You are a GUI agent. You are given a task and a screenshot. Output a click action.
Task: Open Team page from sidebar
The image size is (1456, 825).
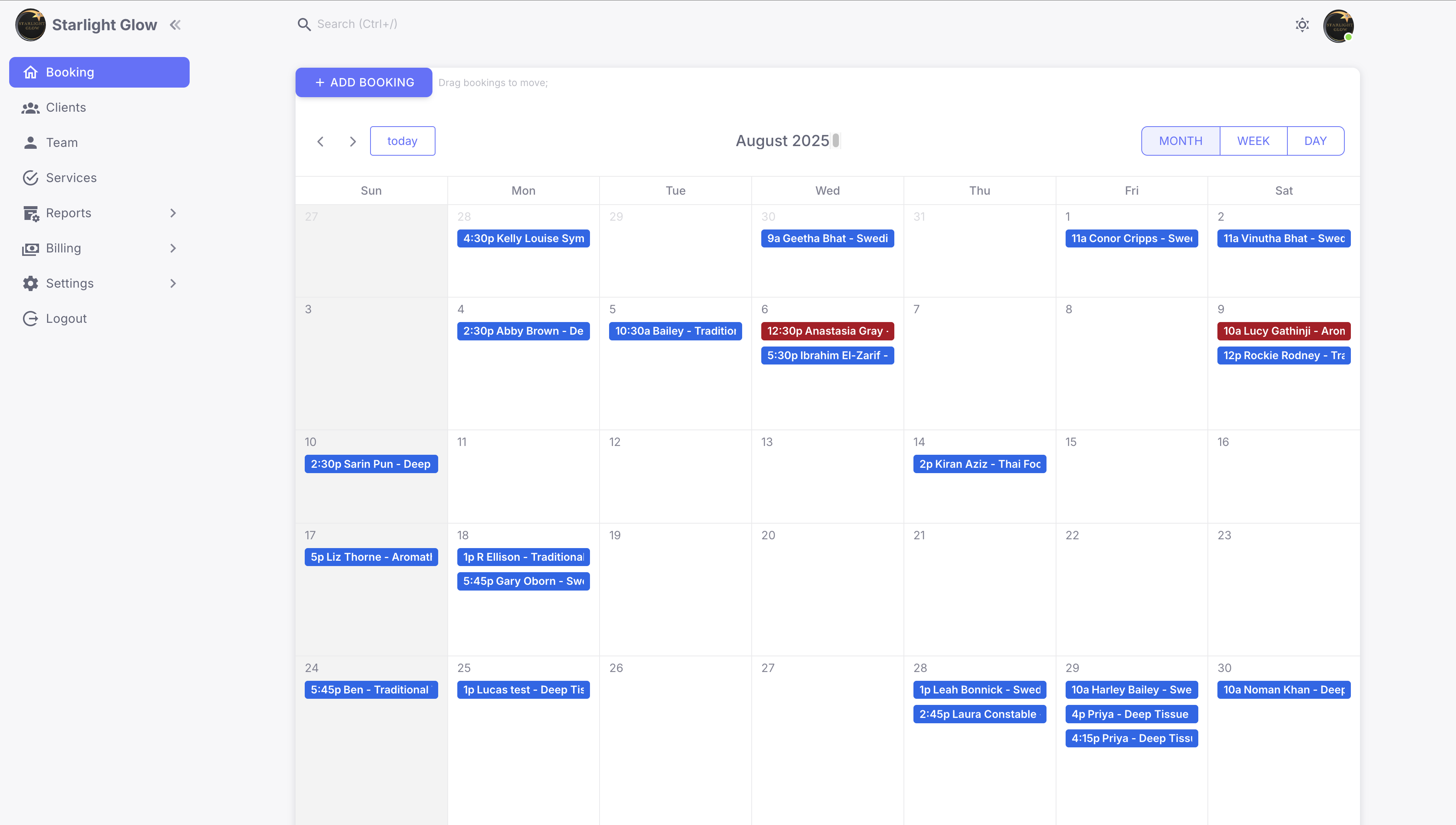click(x=62, y=143)
